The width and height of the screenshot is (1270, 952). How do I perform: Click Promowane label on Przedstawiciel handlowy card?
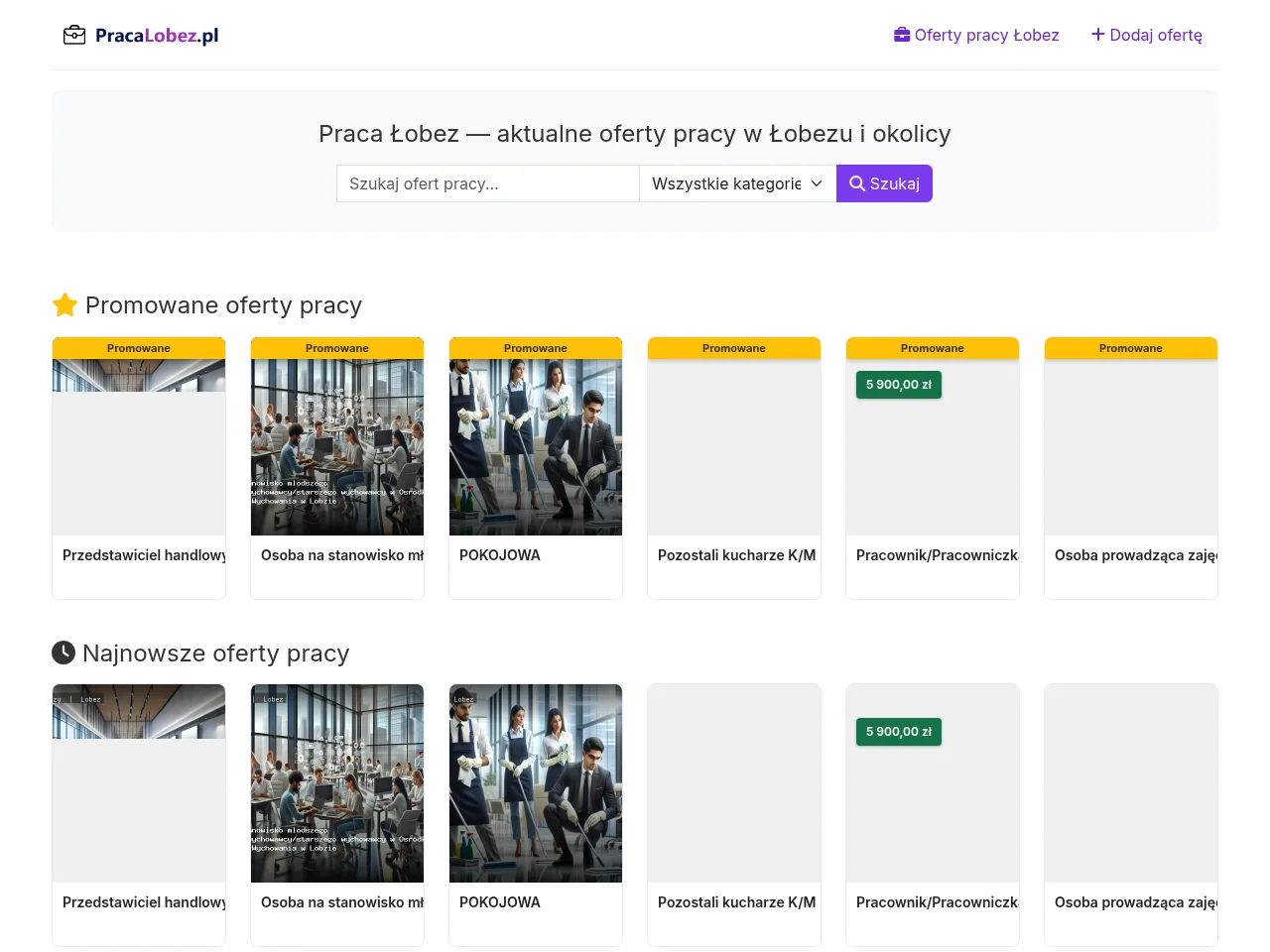pos(139,348)
